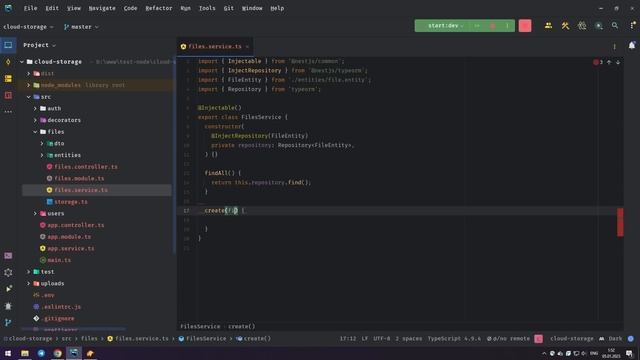Click the yellow build tools icon

coord(565,26)
